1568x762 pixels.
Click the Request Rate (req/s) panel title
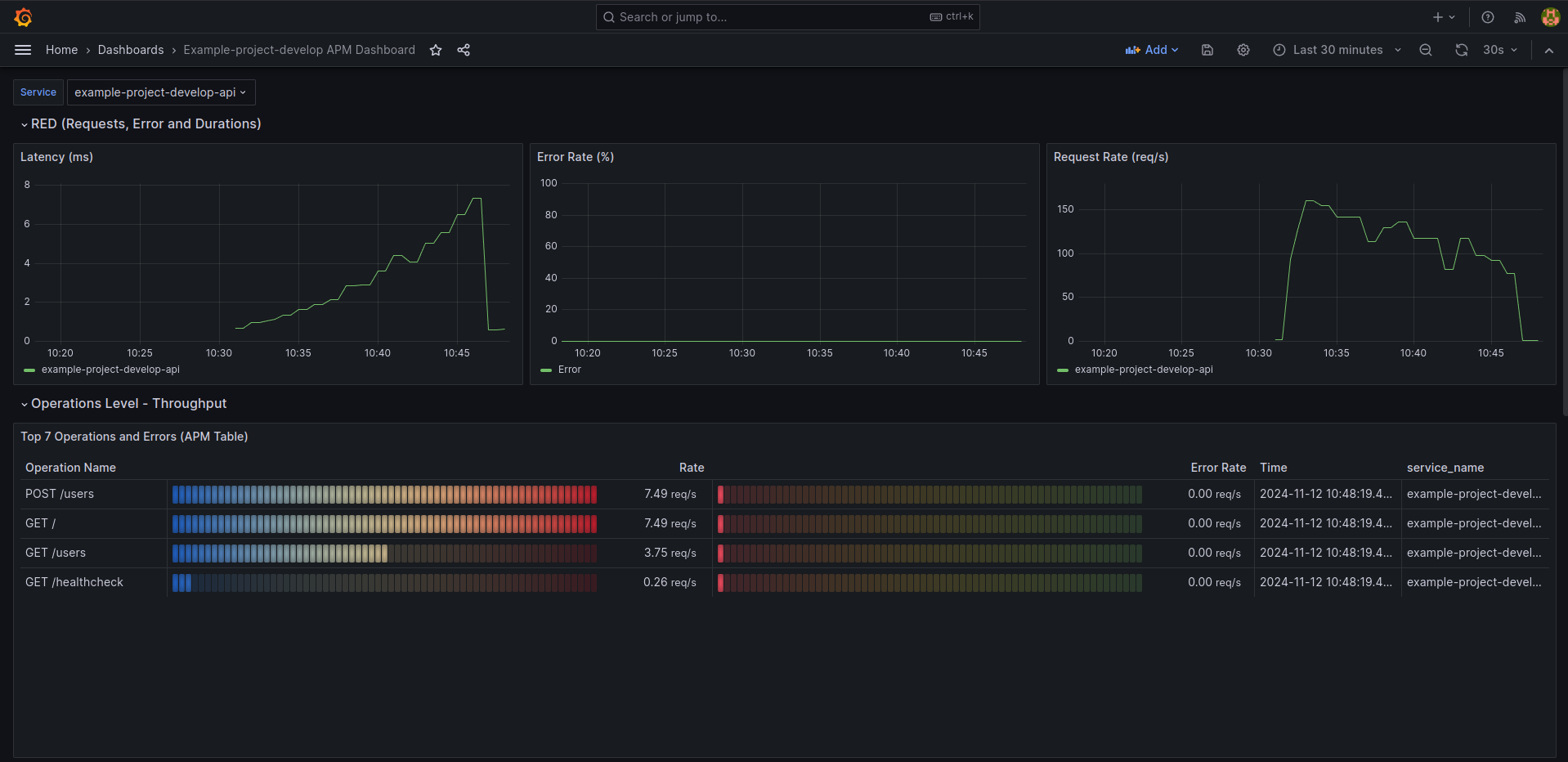[1111, 157]
